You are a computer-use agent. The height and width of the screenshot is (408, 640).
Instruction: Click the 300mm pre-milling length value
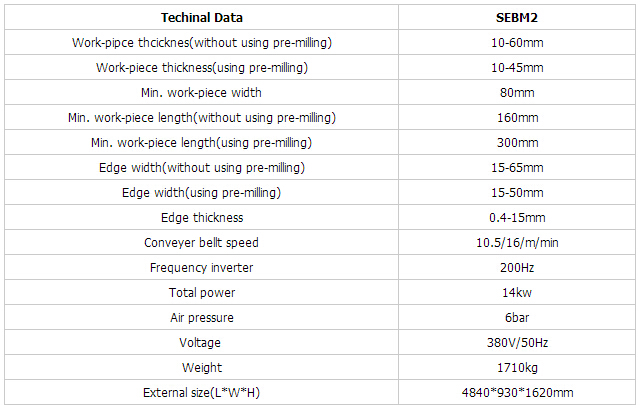[x=518, y=143]
